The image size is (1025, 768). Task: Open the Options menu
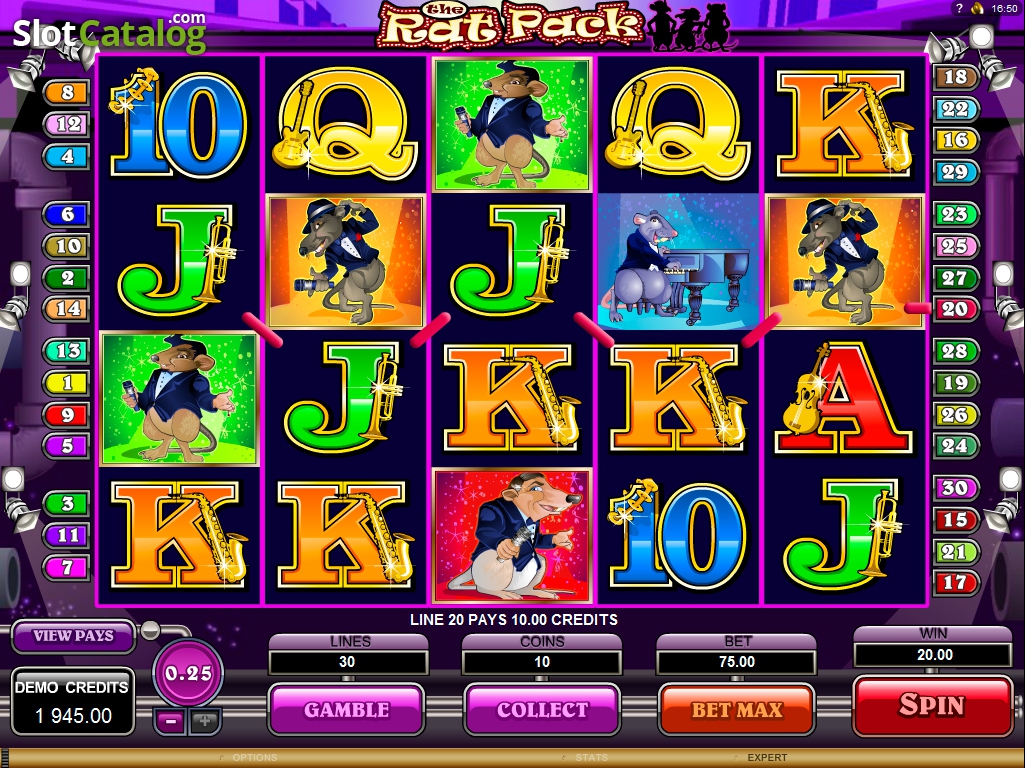[254, 758]
